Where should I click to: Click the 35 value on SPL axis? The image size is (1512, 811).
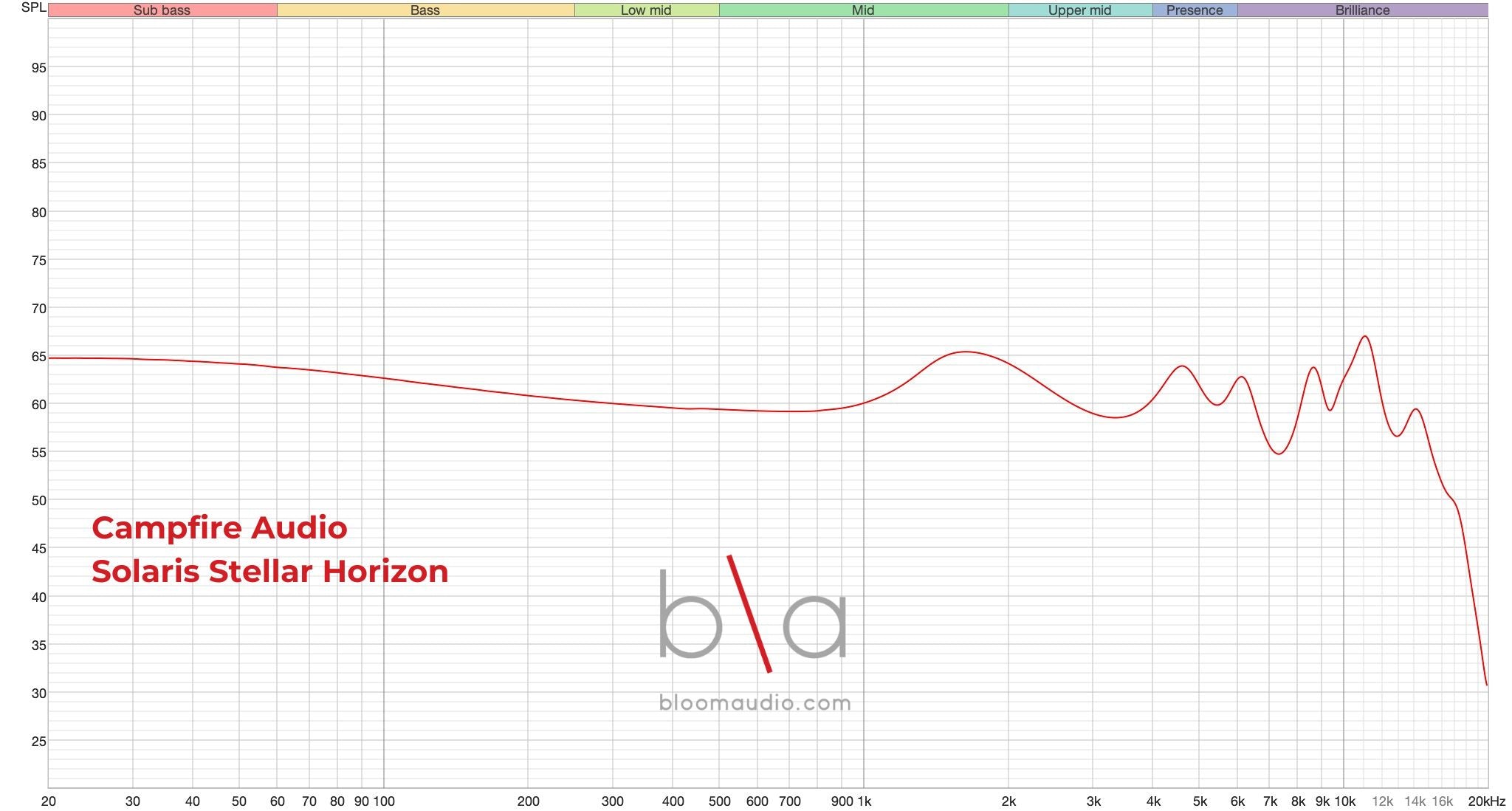(38, 646)
